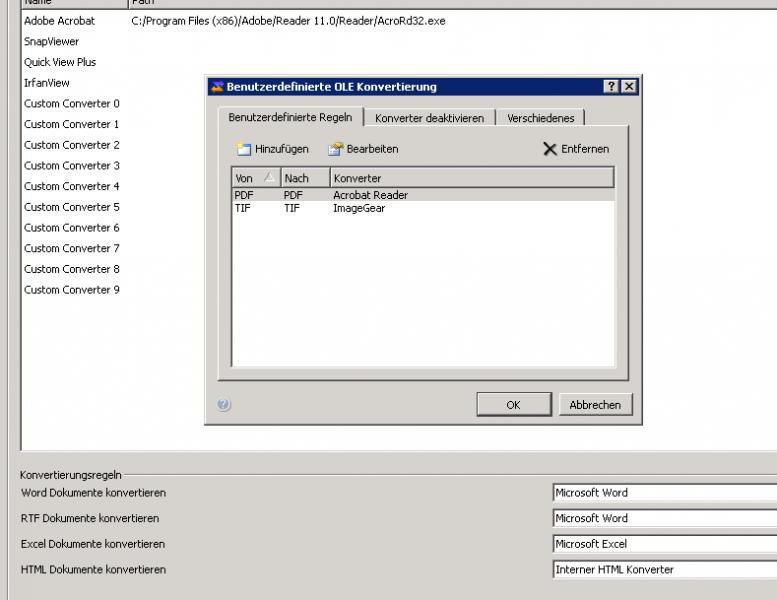This screenshot has height=600, width=777.
Task: Click the Entfernen X icon
Action: pos(550,149)
